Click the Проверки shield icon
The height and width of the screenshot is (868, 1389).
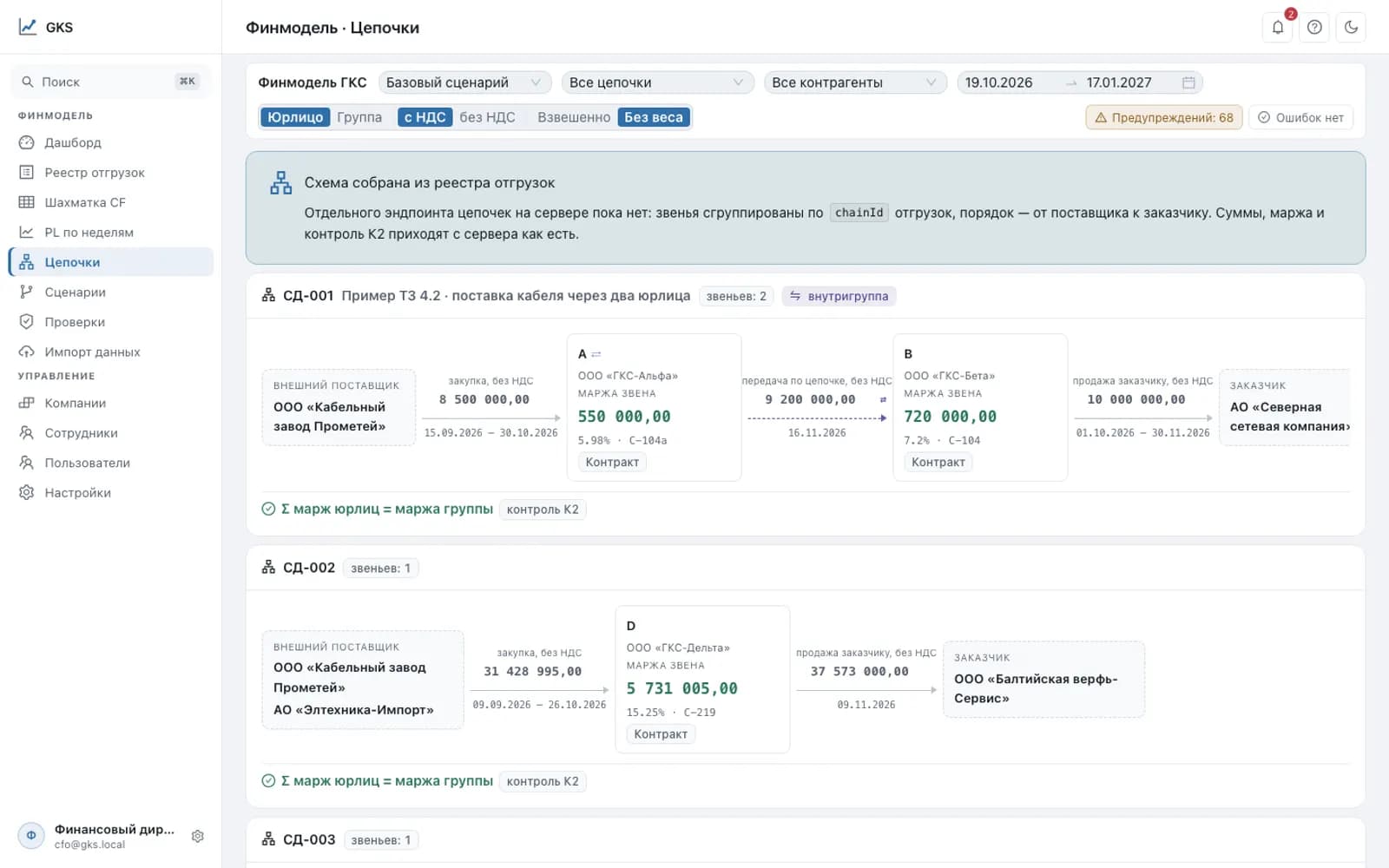click(x=27, y=322)
